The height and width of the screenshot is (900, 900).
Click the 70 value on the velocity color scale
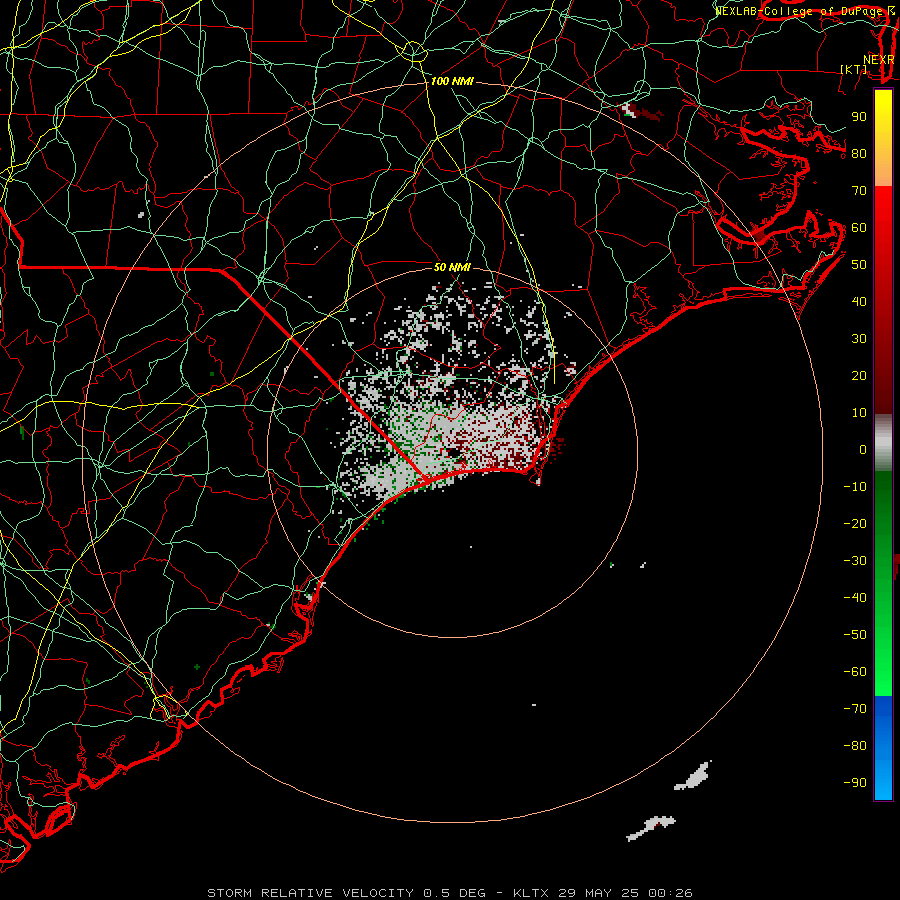pos(859,191)
